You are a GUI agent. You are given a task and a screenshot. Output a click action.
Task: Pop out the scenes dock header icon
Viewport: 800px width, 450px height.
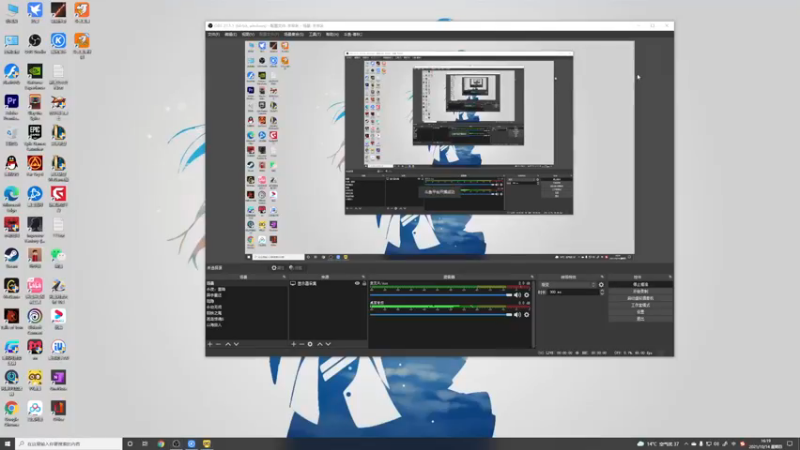[284, 277]
